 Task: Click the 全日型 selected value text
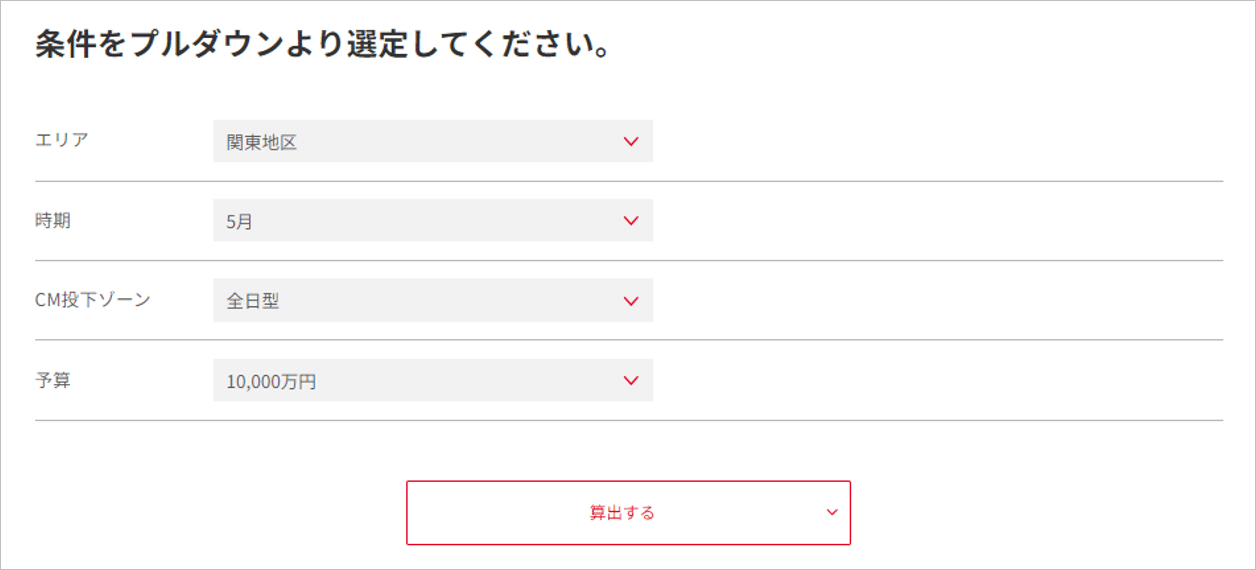coord(253,302)
